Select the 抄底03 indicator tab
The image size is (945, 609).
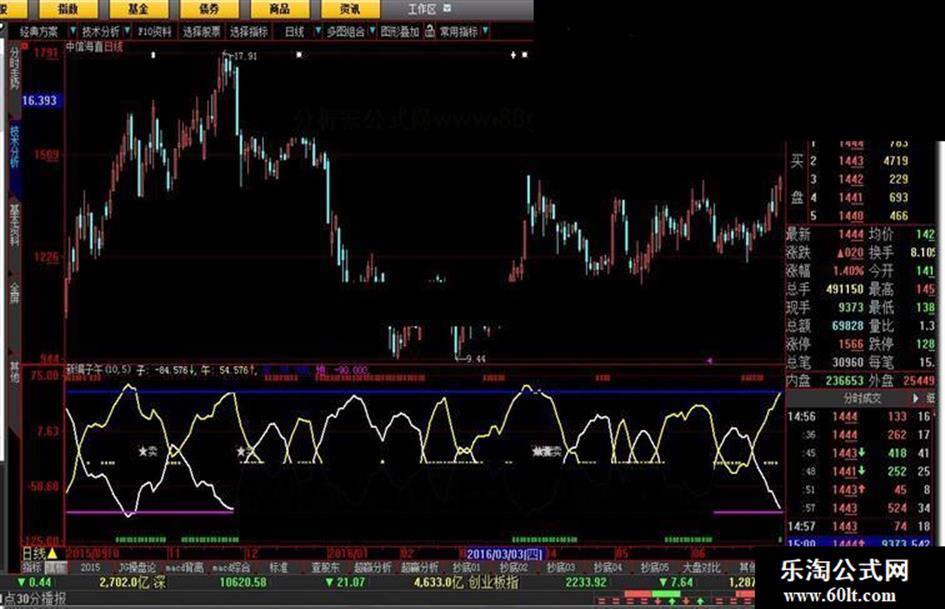[x=560, y=567]
